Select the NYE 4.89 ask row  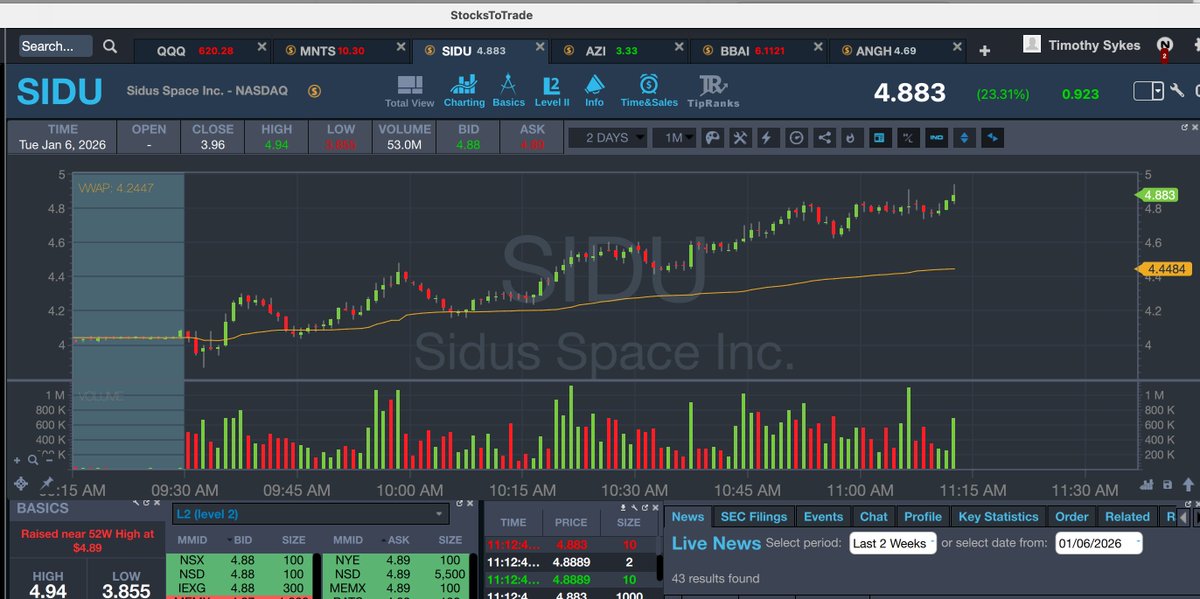pos(397,561)
